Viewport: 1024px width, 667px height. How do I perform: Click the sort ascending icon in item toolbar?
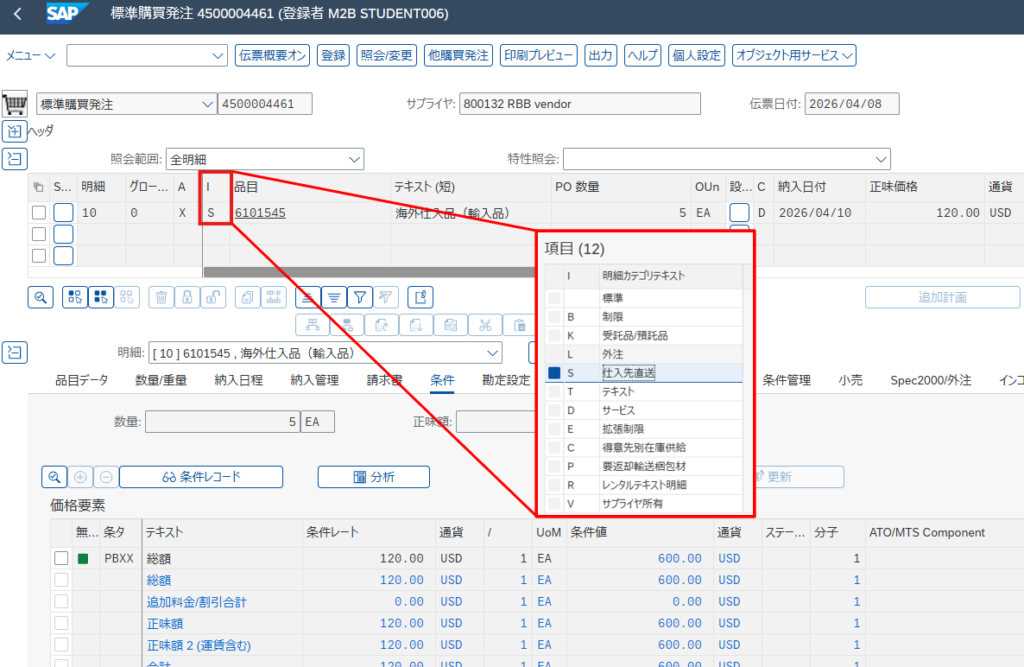click(308, 297)
